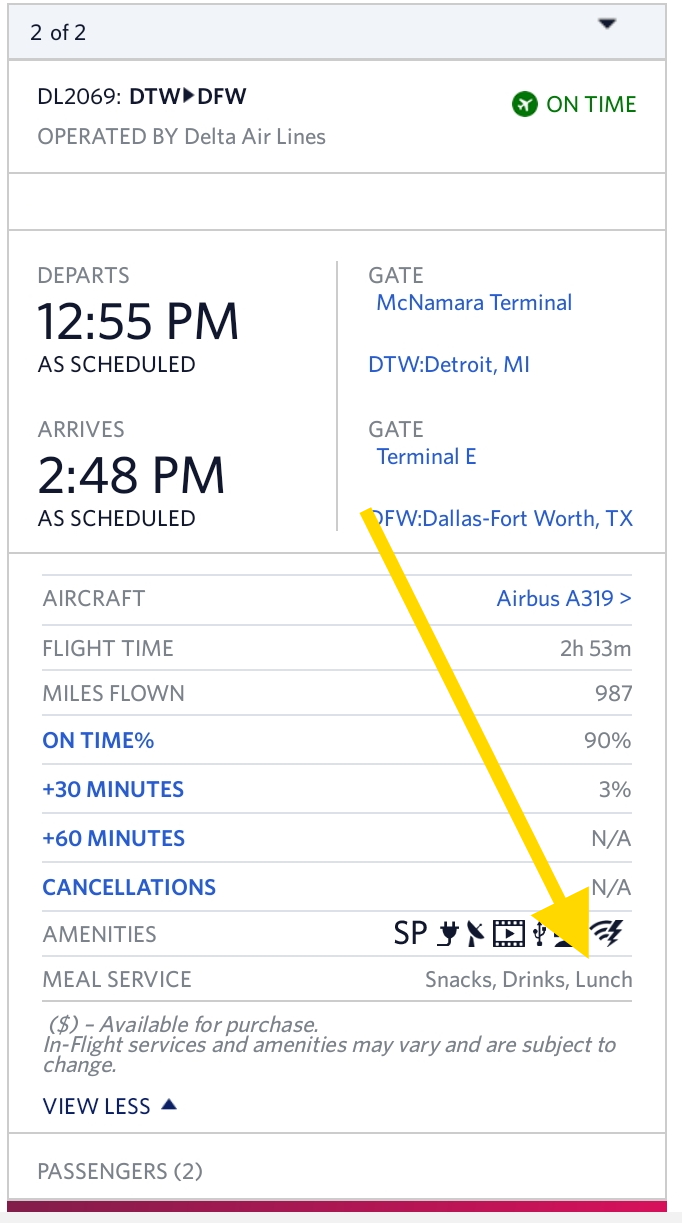Click the ON TIME% statistic link
Viewport: 682px width, 1223px height.
click(98, 741)
